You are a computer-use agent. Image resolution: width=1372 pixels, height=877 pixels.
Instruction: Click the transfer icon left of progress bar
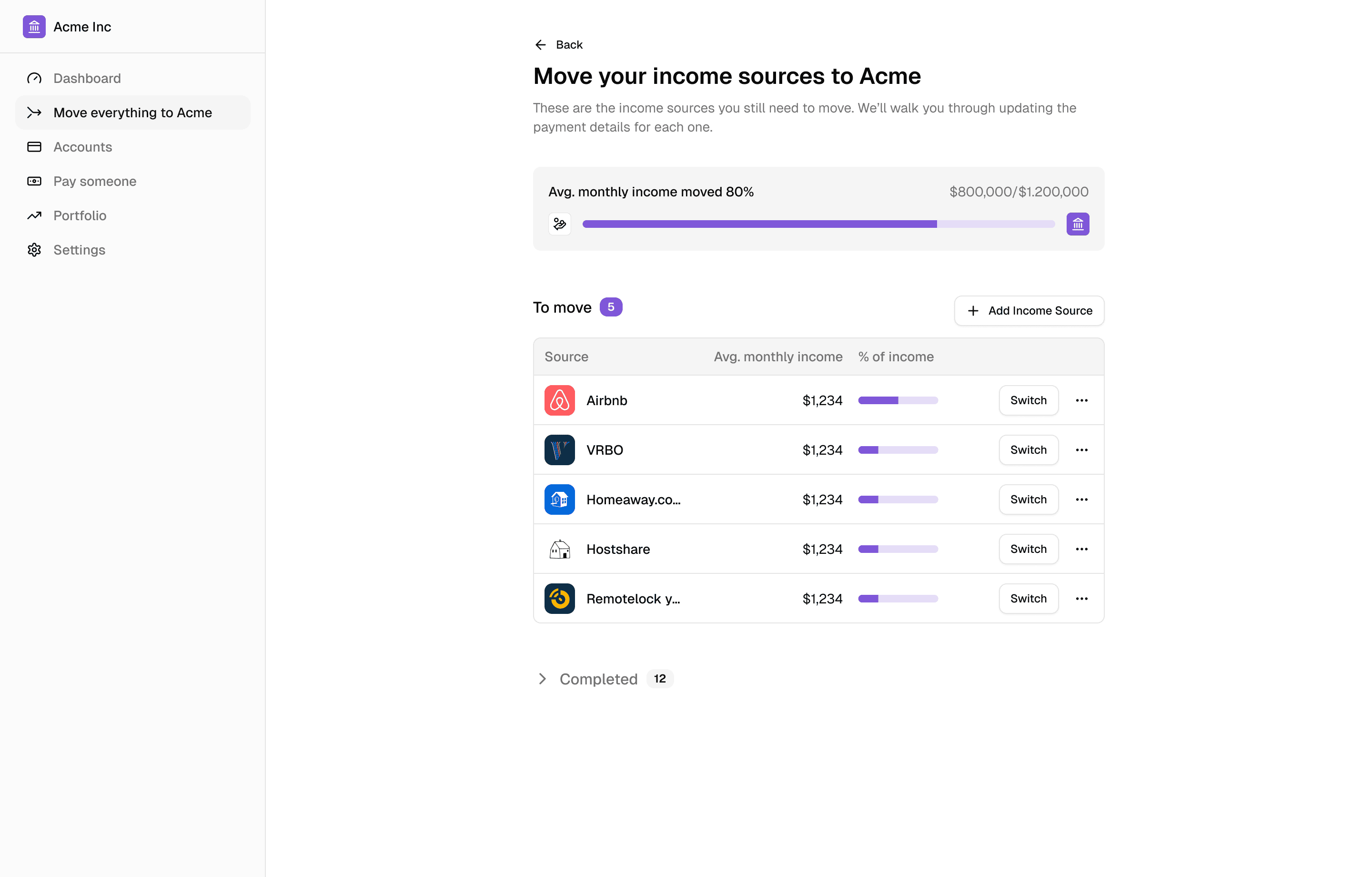tap(559, 224)
